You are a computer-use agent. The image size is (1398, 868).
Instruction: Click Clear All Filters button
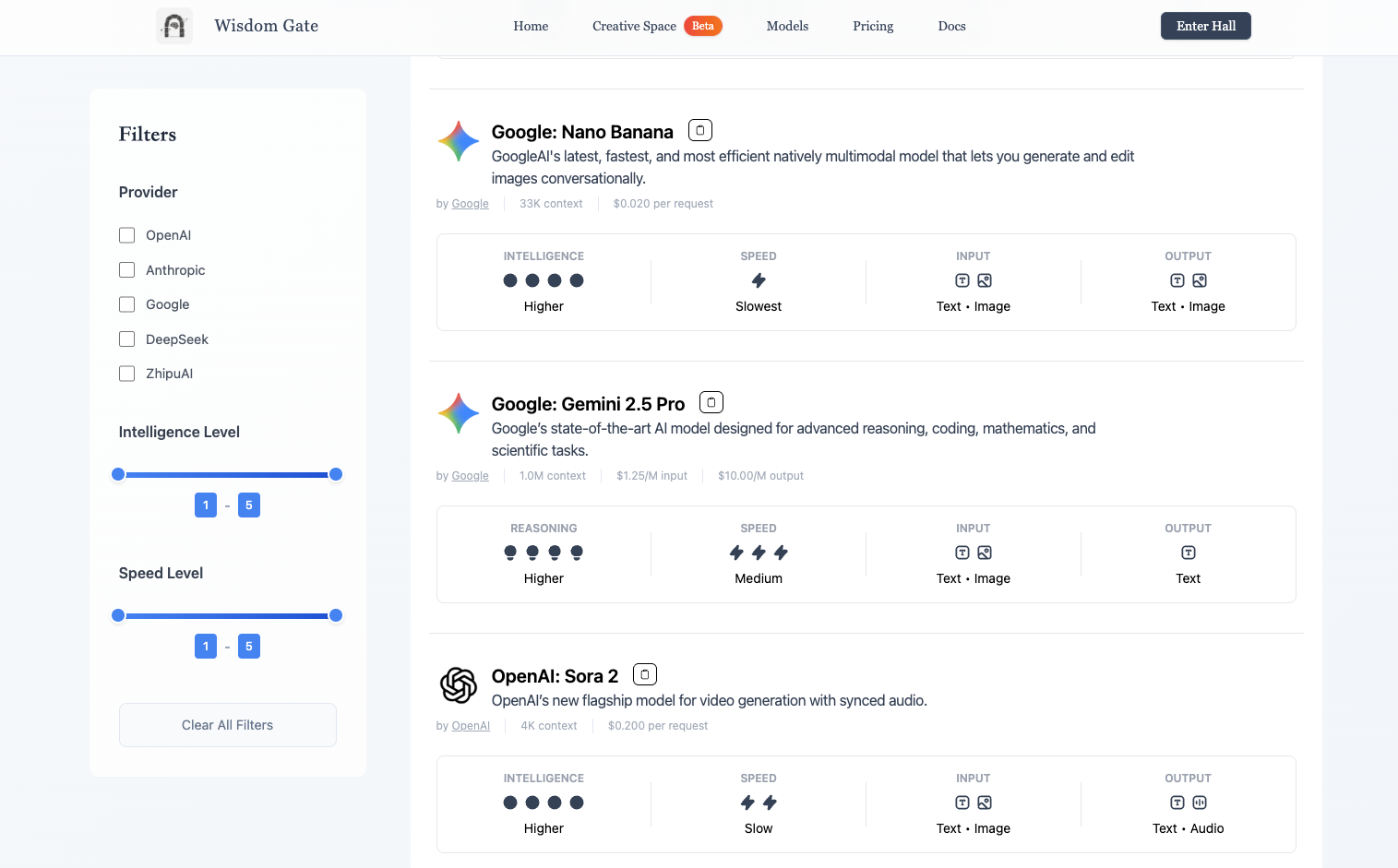point(227,725)
